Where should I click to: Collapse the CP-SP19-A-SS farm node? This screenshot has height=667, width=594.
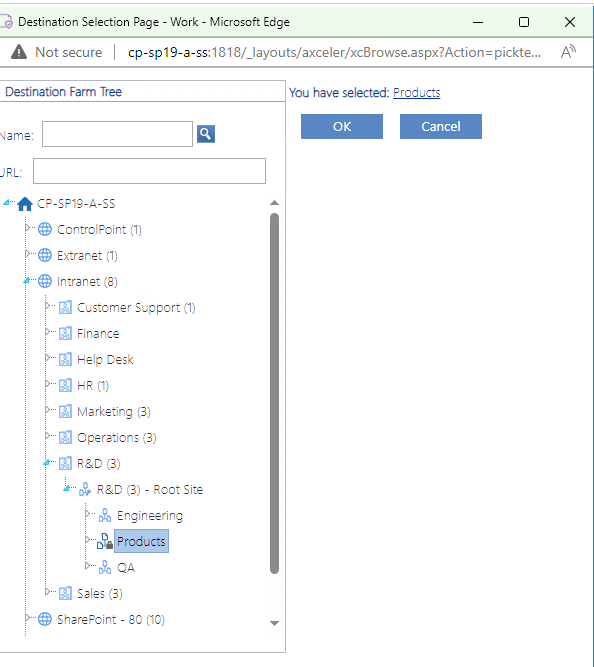tap(6, 202)
